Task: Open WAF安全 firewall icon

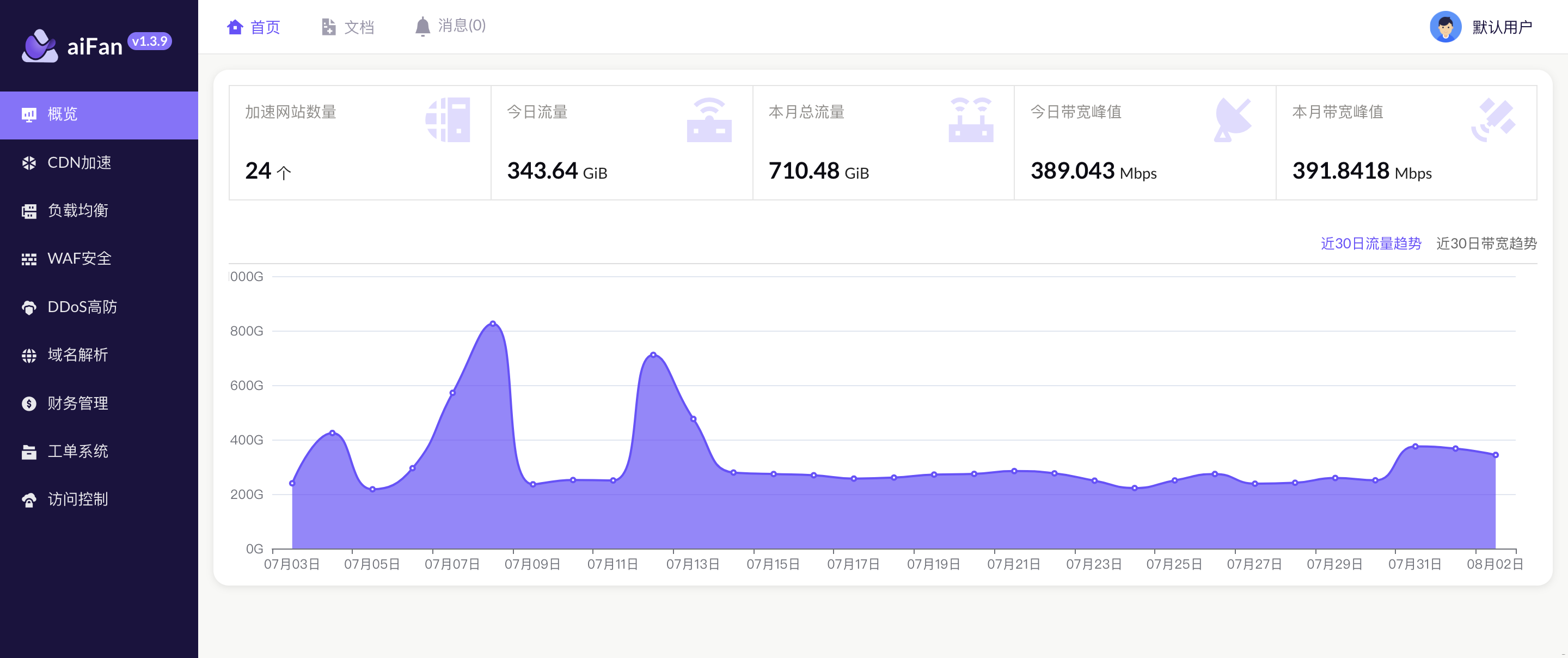Action: [29, 259]
